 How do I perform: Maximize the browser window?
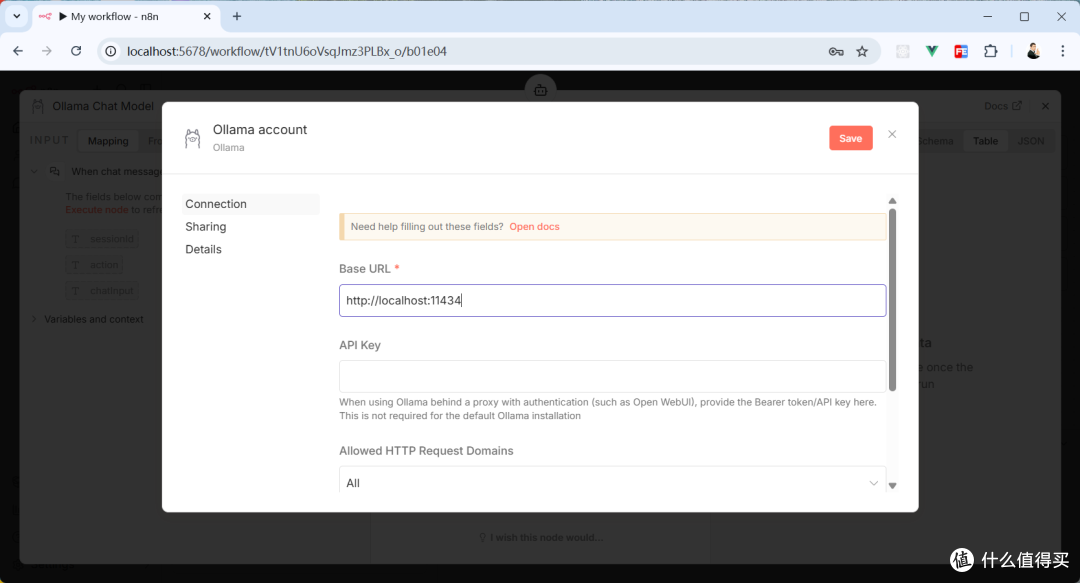(x=1024, y=17)
